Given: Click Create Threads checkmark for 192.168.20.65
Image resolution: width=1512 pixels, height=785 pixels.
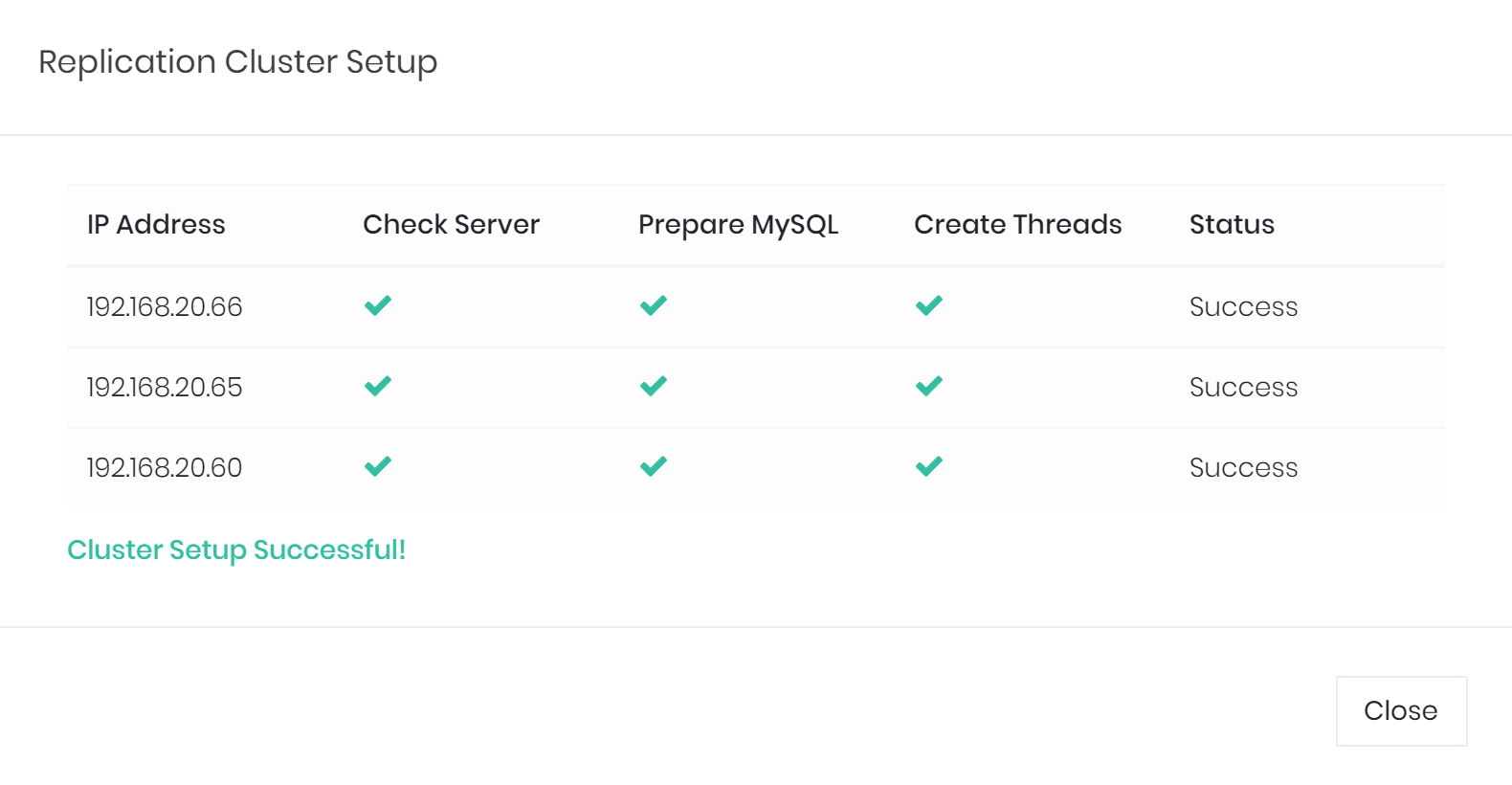Looking at the screenshot, I should [929, 387].
